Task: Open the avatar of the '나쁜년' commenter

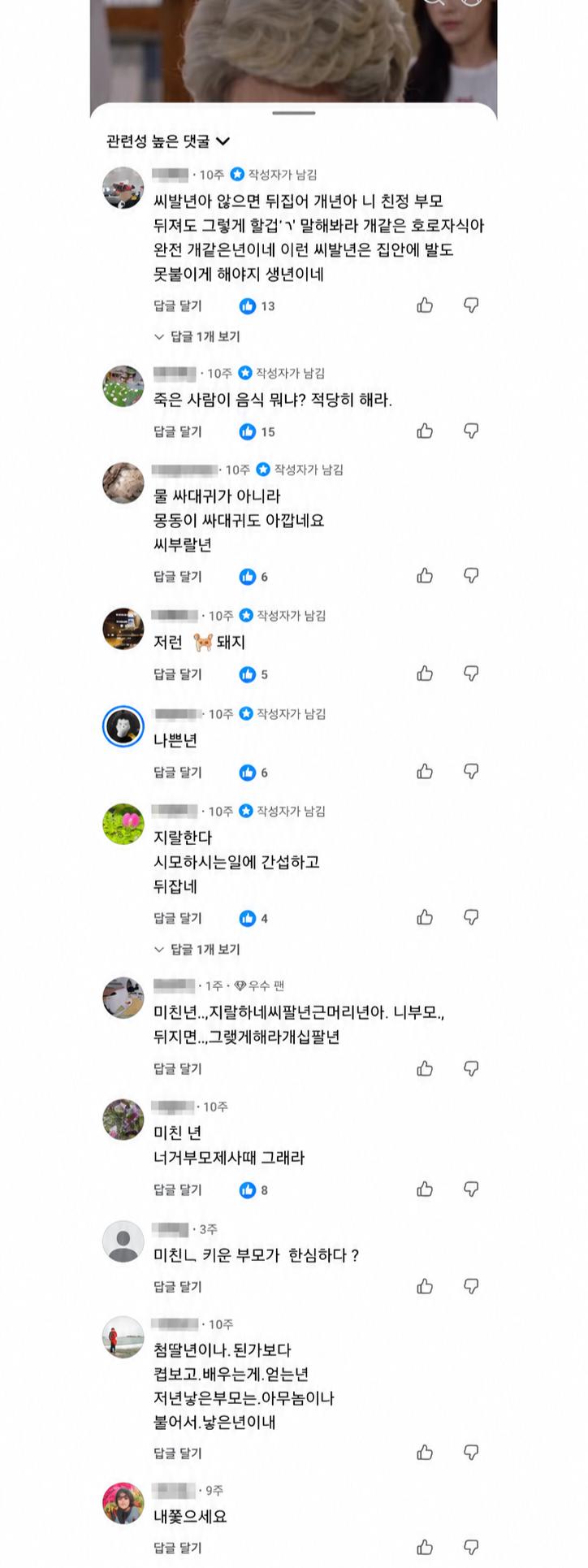Action: coord(123,726)
